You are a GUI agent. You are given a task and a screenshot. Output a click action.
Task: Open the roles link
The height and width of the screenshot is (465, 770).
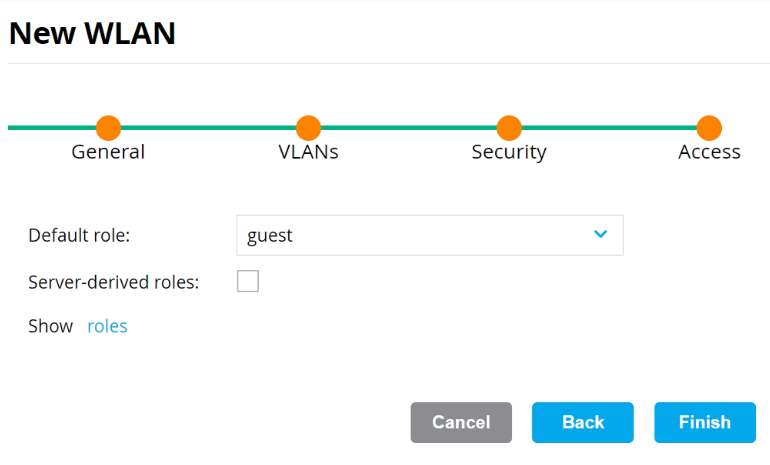click(107, 326)
